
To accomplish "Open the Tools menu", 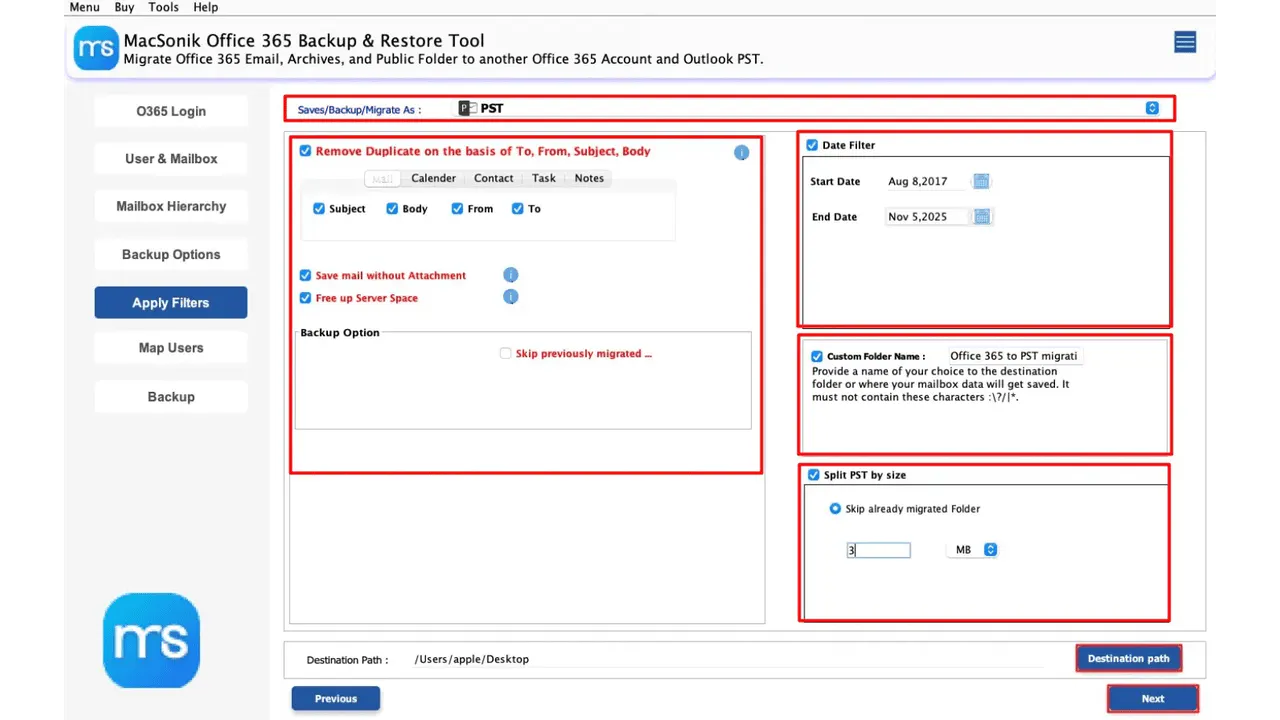I will click(x=163, y=7).
